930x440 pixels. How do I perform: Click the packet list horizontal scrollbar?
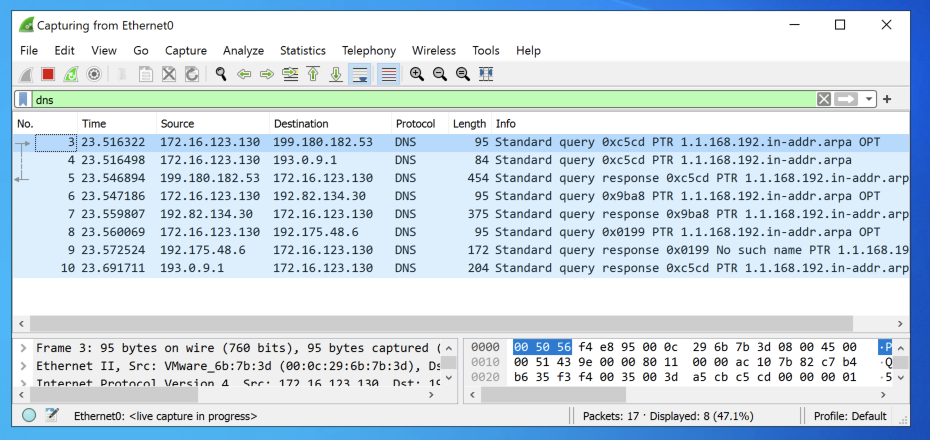[441, 324]
